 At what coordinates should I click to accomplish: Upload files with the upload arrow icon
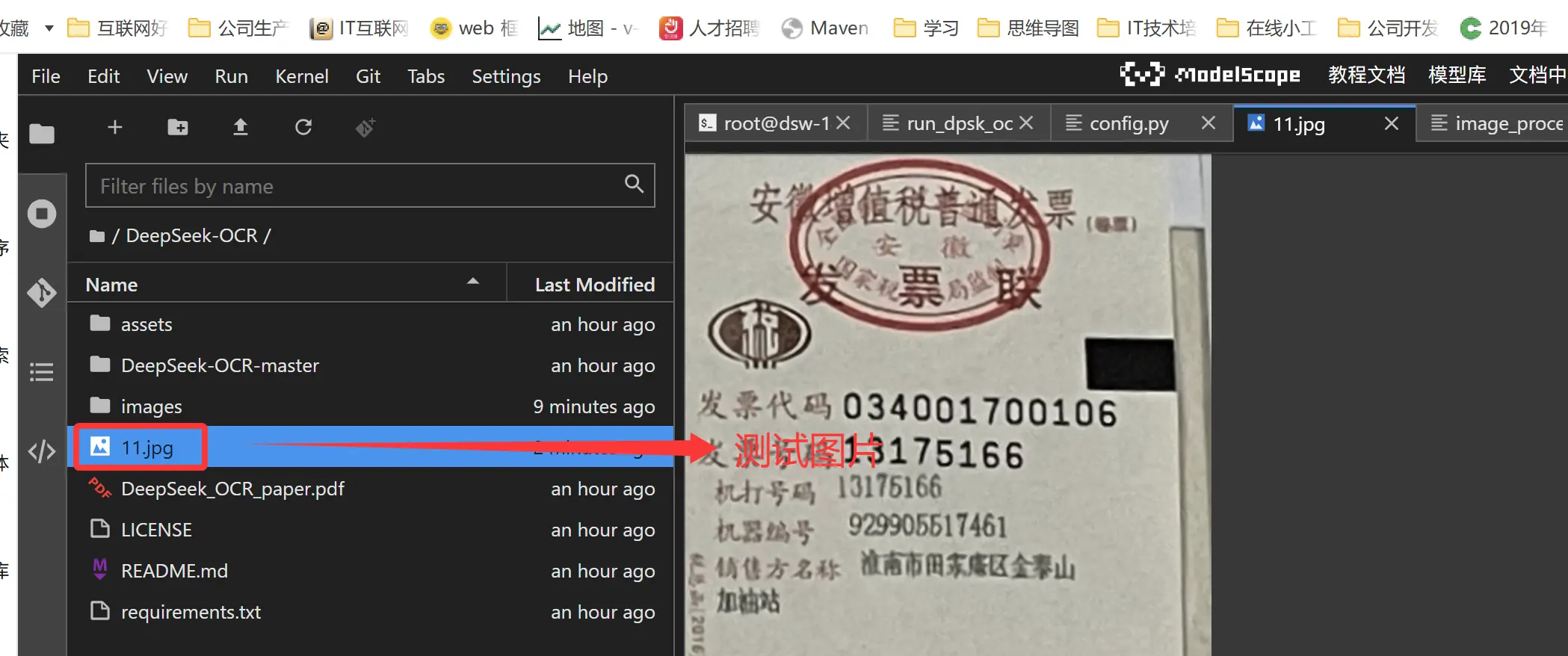(x=241, y=127)
